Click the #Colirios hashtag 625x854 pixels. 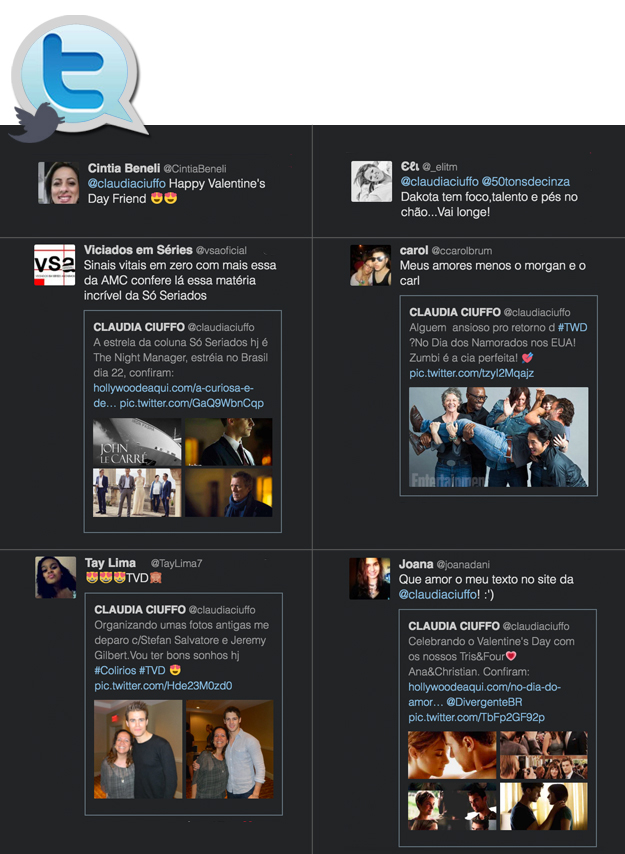(115, 670)
